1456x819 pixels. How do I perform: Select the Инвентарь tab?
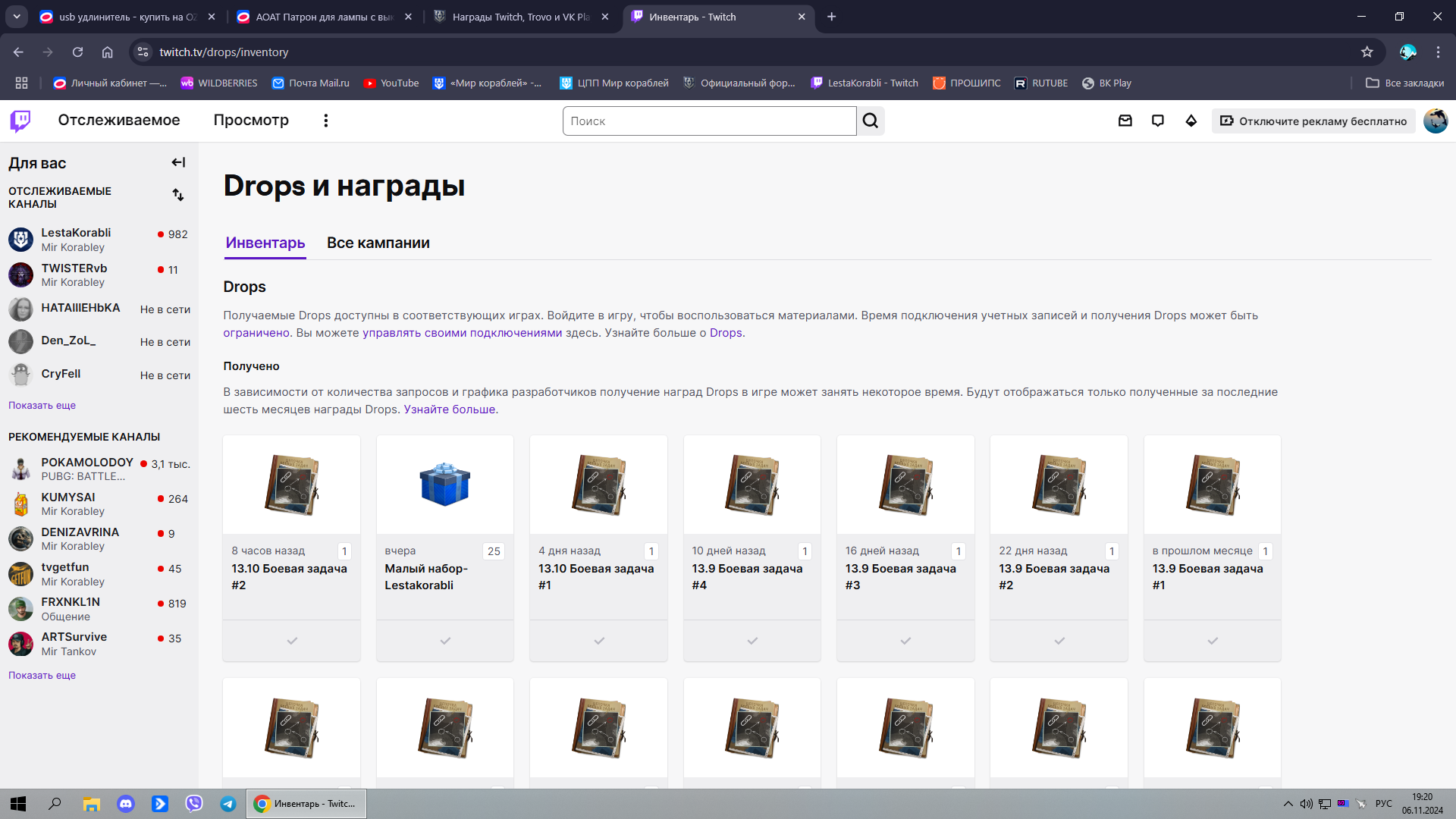pyautogui.click(x=265, y=243)
